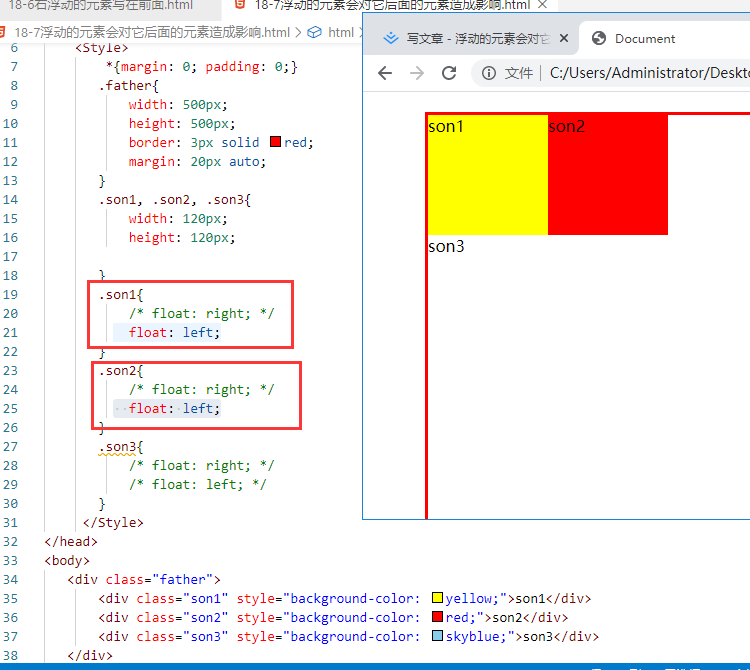The image size is (750, 670).
Task: Click 'float: left;' on line 21
Action: pyautogui.click(x=174, y=332)
